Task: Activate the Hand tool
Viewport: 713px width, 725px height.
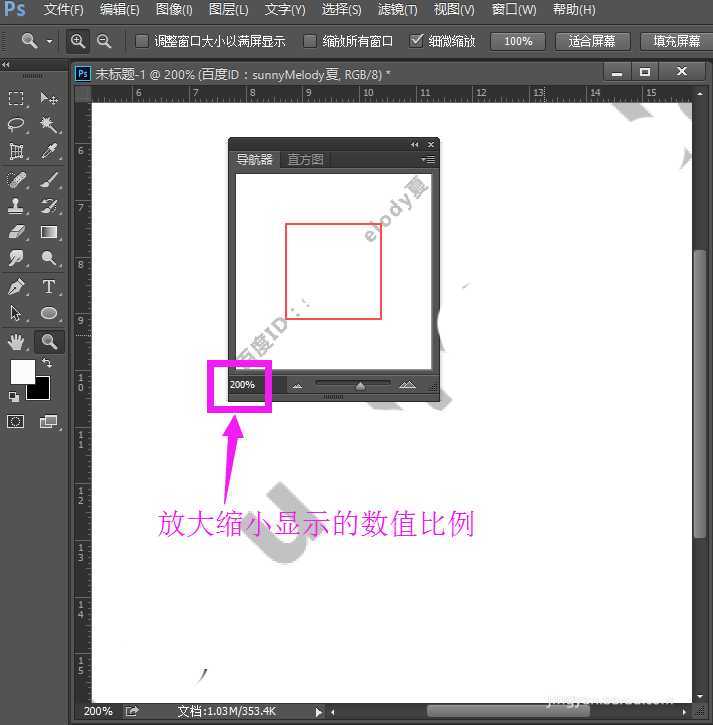Action: point(17,342)
